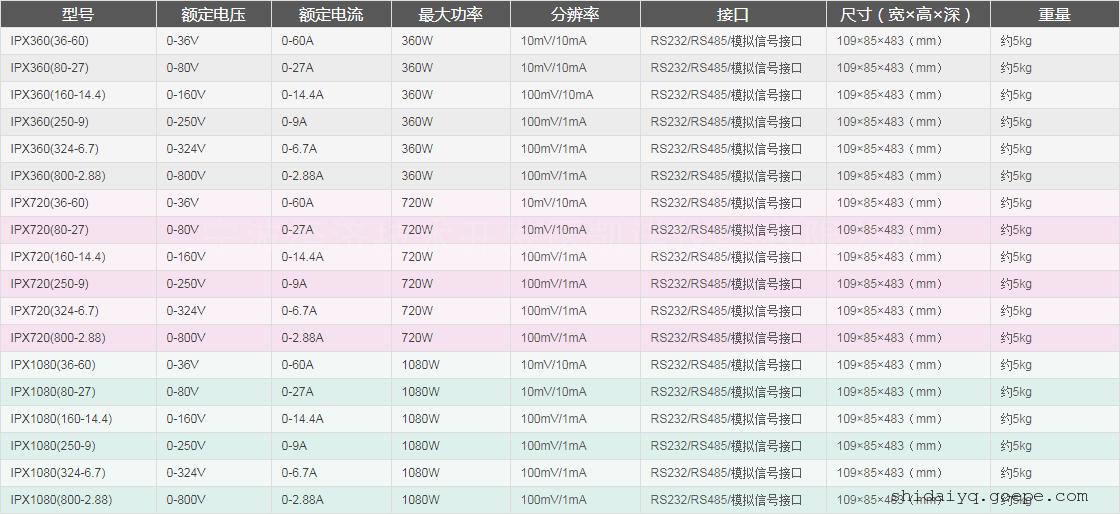
Task: Select the 分辨率 column header
Action: [574, 15]
